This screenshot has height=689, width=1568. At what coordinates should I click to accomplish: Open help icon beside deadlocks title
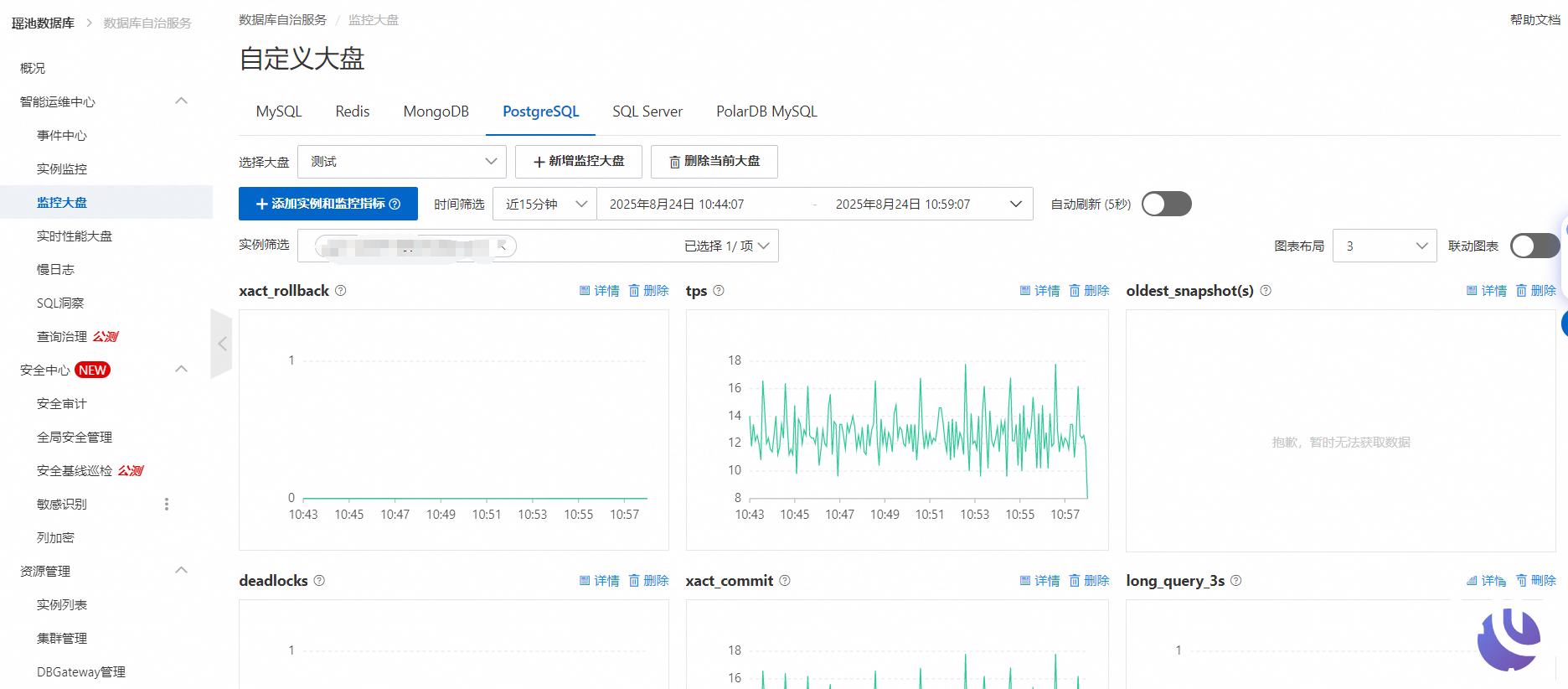point(319,581)
